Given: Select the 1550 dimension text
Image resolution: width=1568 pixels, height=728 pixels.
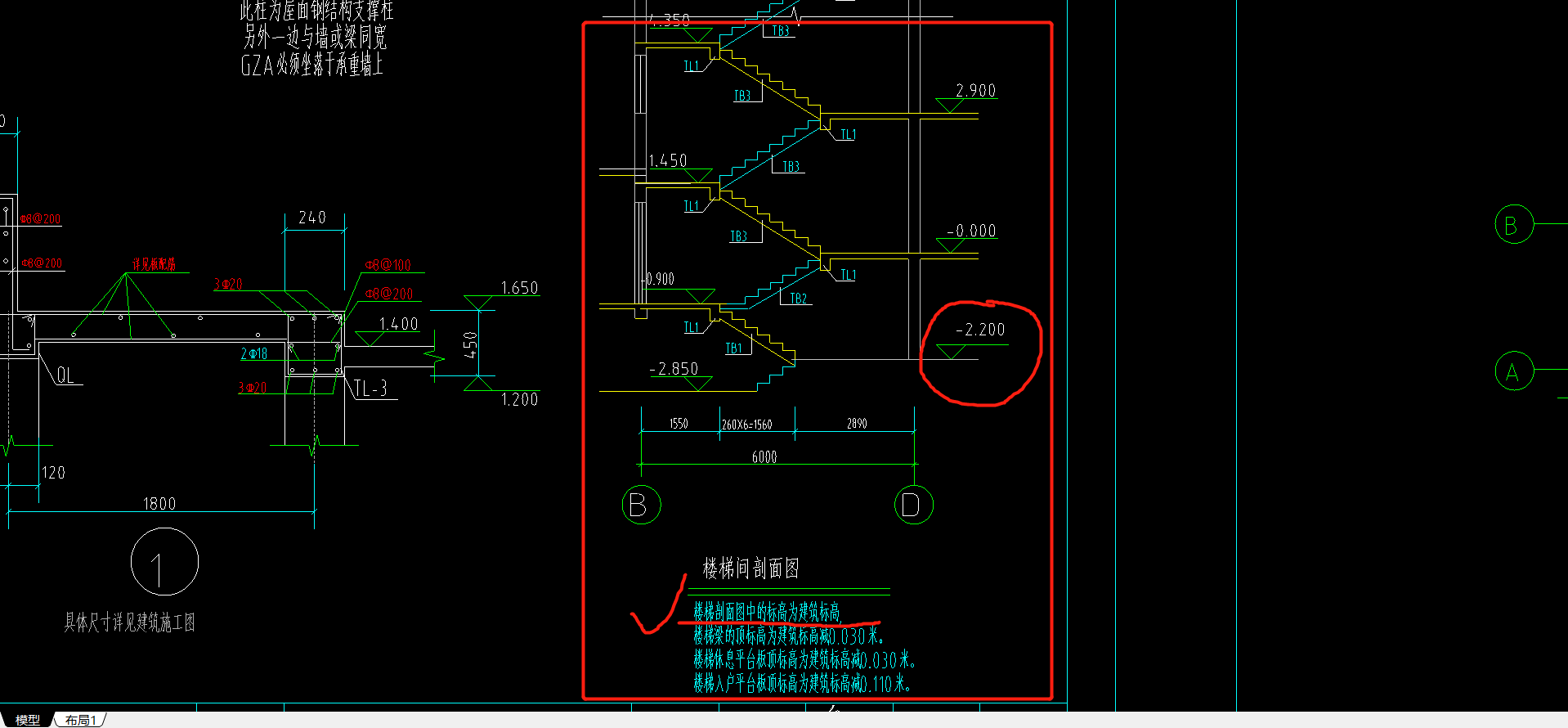Looking at the screenshot, I should coord(679,424).
